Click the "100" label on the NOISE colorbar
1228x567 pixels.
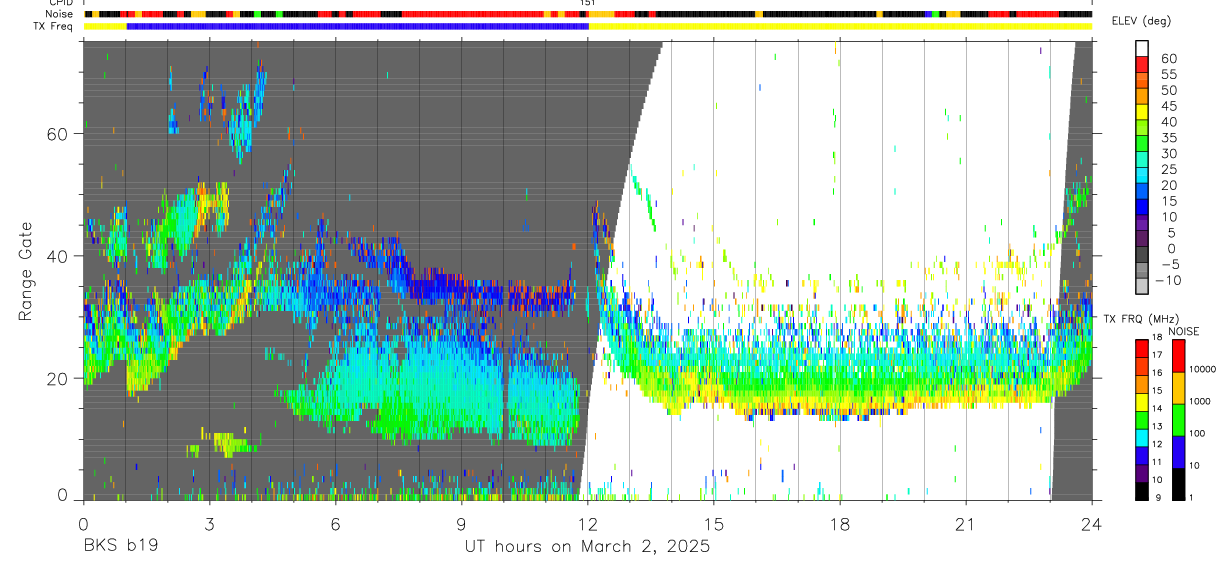pos(1197,433)
